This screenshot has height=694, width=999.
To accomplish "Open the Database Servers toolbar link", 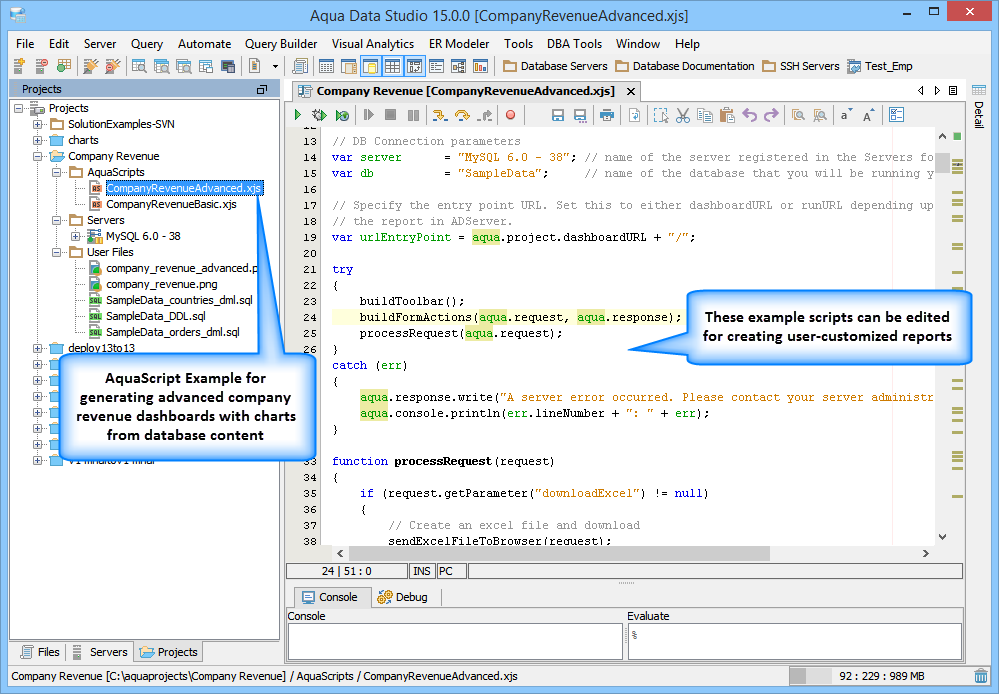I will [555, 66].
